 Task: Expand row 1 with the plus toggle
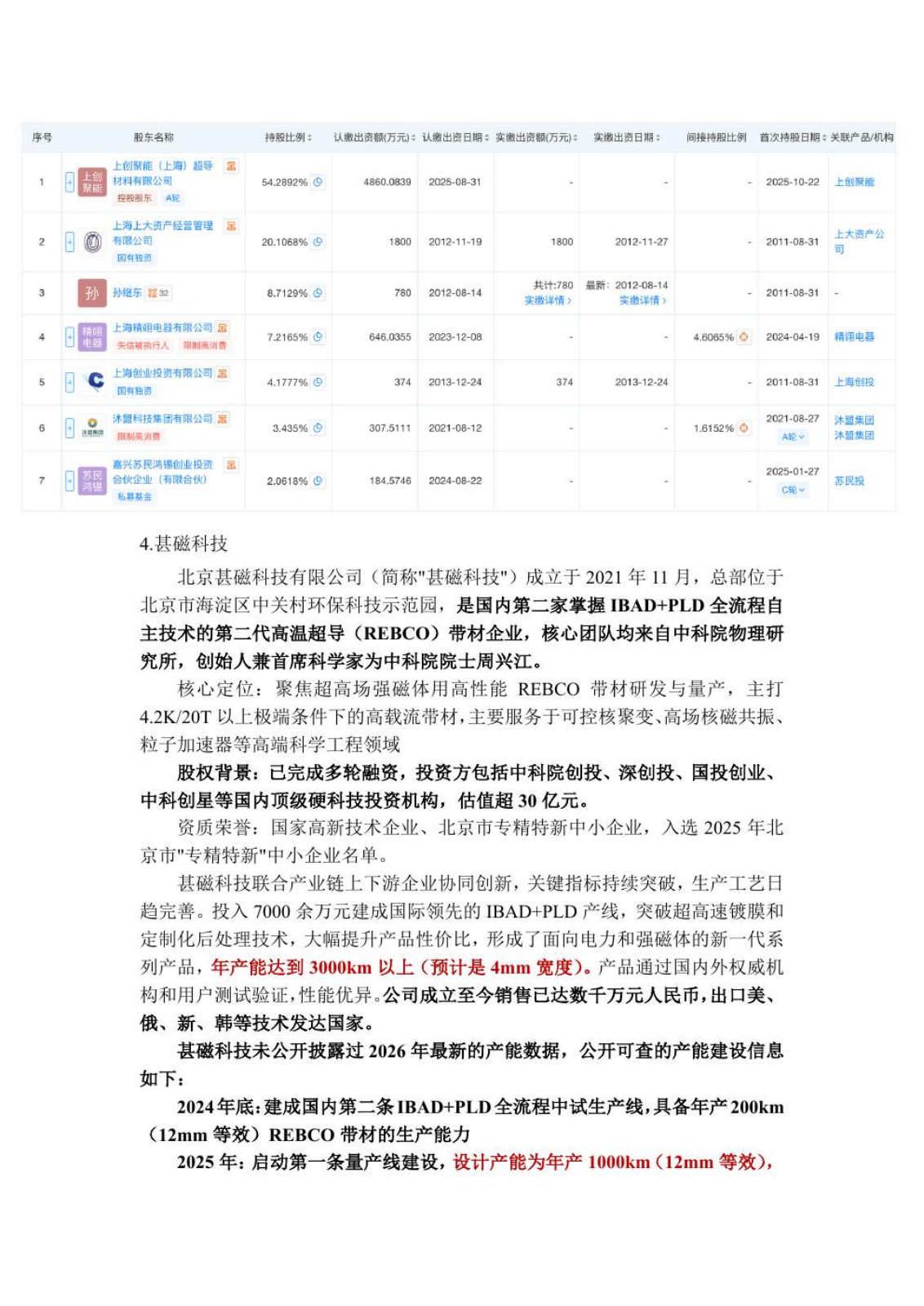click(69, 182)
